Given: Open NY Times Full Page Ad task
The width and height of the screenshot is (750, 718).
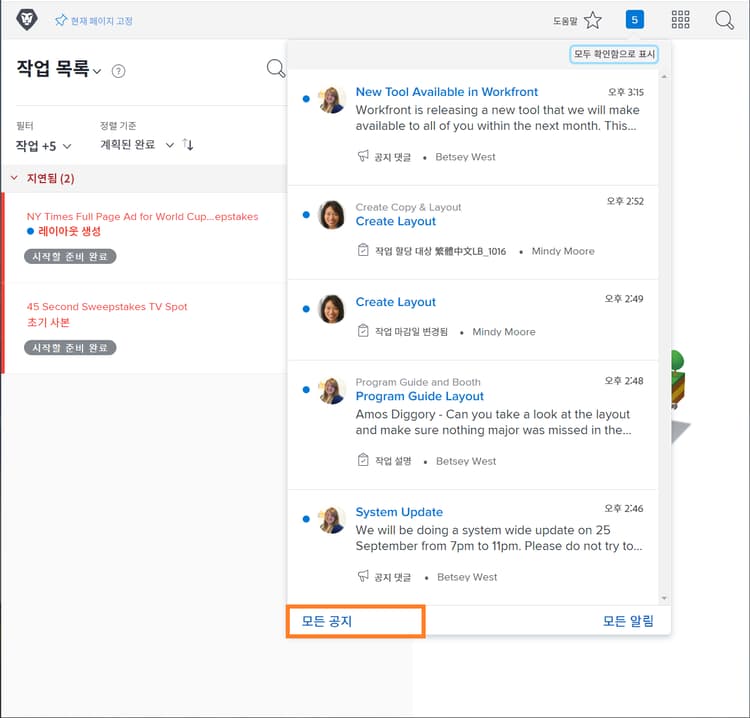Looking at the screenshot, I should [x=142, y=217].
